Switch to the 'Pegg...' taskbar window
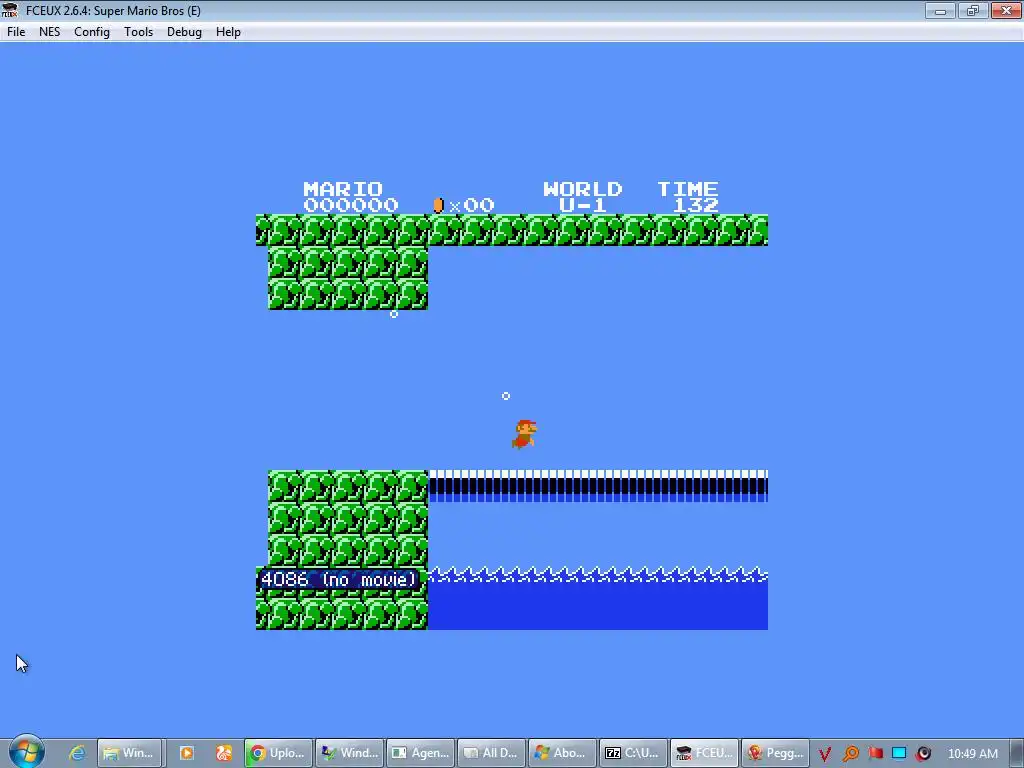Screen dimensions: 1024x768 point(776,753)
